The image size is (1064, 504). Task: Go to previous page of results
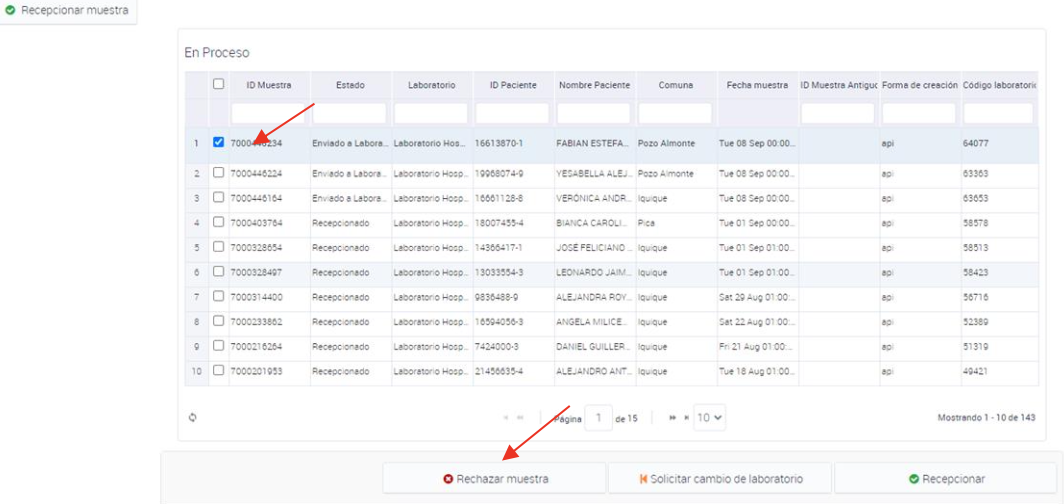tap(520, 418)
